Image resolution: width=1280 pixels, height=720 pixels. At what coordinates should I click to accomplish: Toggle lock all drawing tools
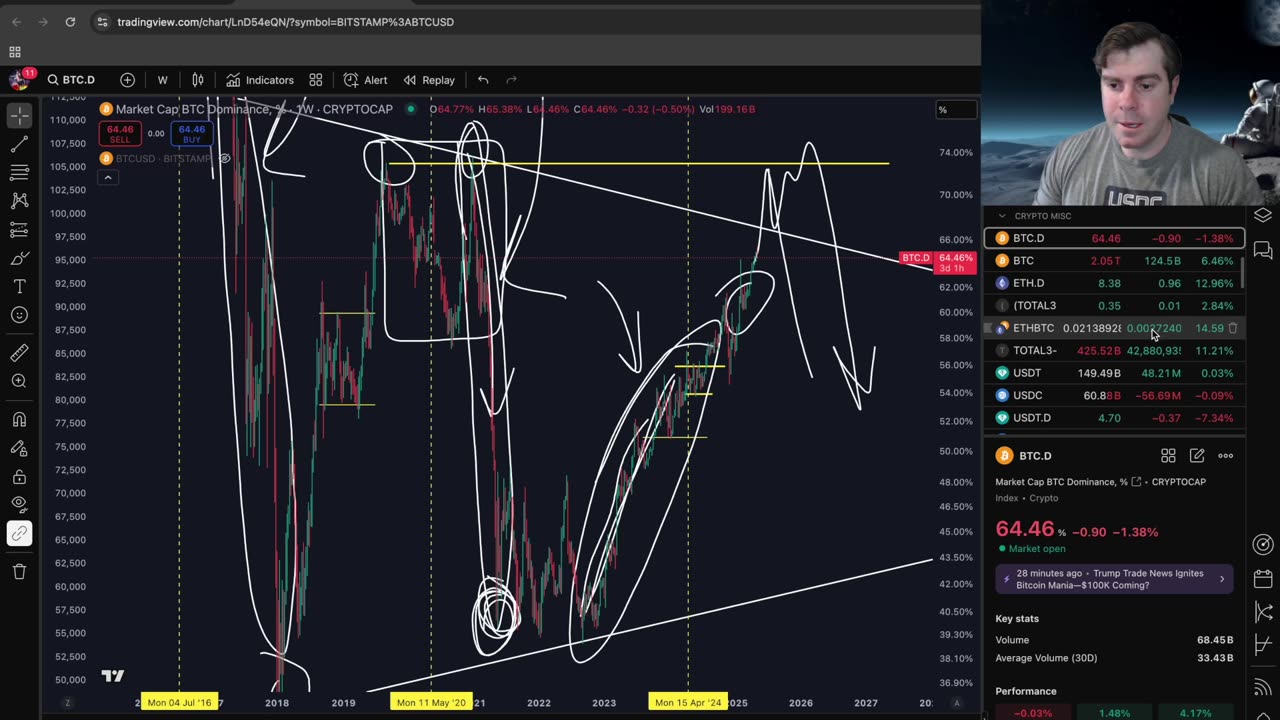19,477
